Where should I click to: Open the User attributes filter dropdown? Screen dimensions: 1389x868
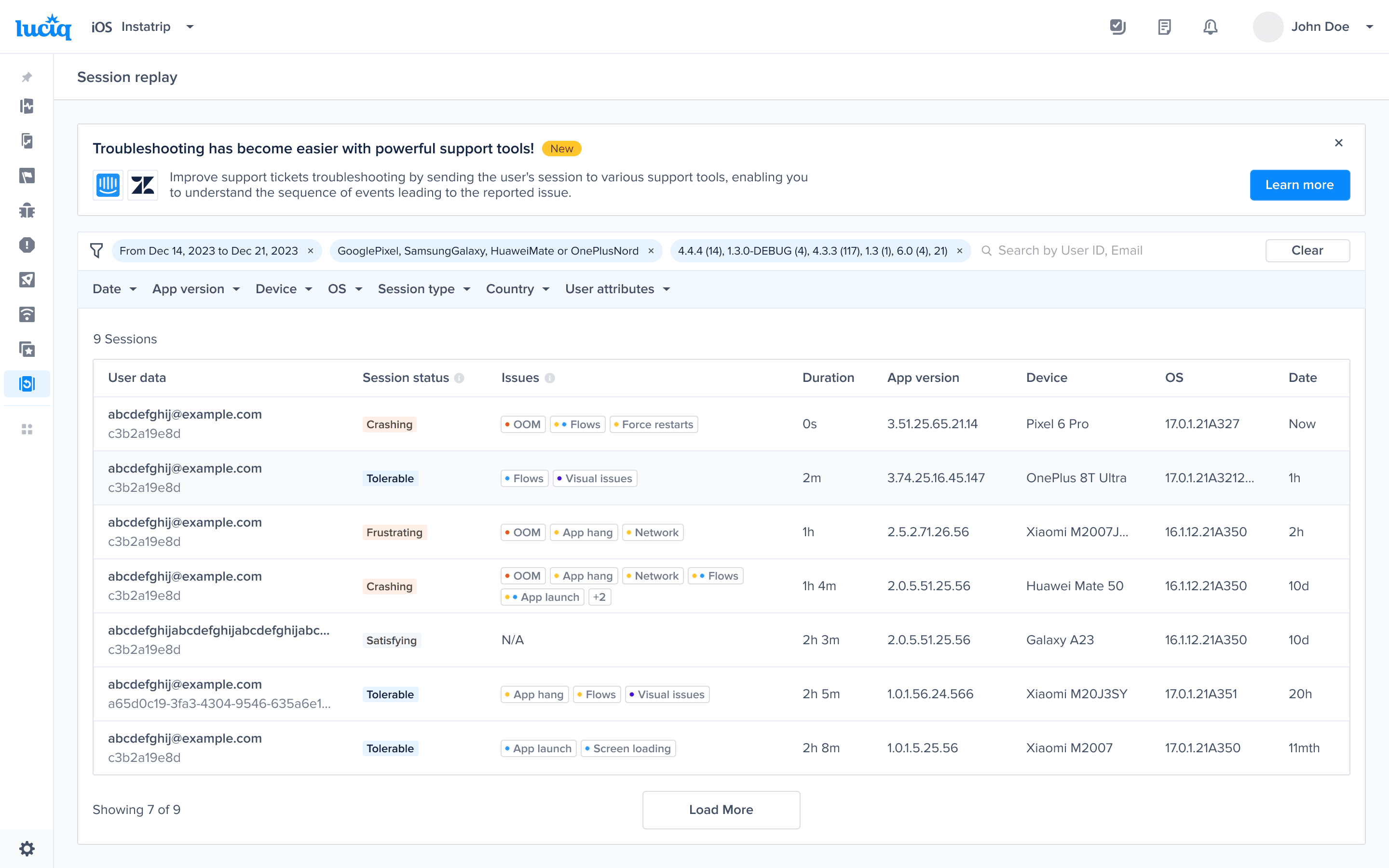tap(618, 289)
